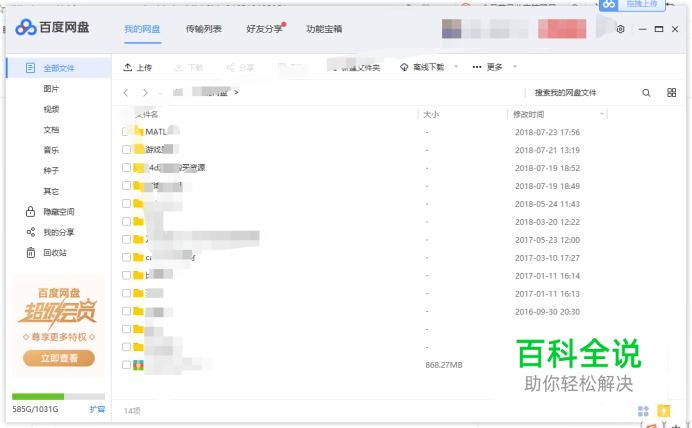The width and height of the screenshot is (692, 428).
Task: Click archive file icon in 868.27MB row
Action: [139, 365]
